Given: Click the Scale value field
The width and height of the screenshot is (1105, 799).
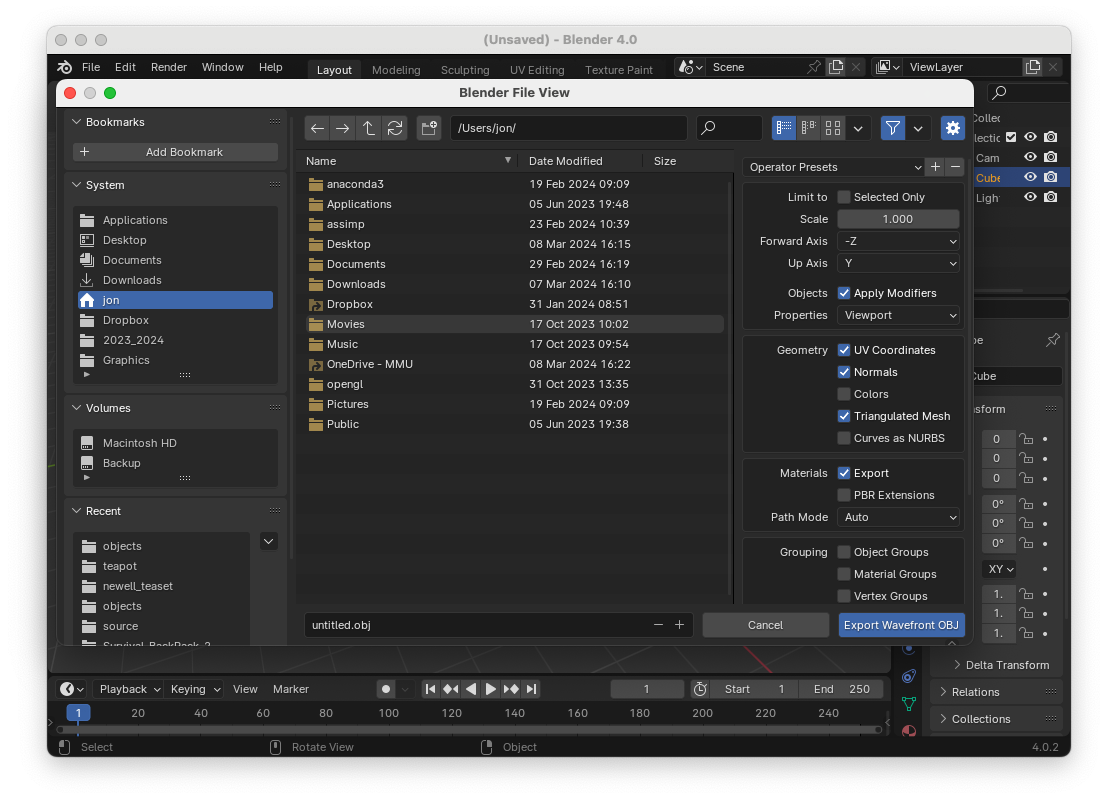Looking at the screenshot, I should pos(898,219).
